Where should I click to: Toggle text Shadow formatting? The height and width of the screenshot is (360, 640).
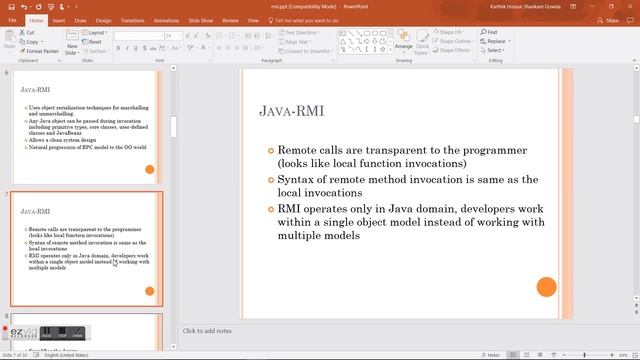[x=144, y=48]
